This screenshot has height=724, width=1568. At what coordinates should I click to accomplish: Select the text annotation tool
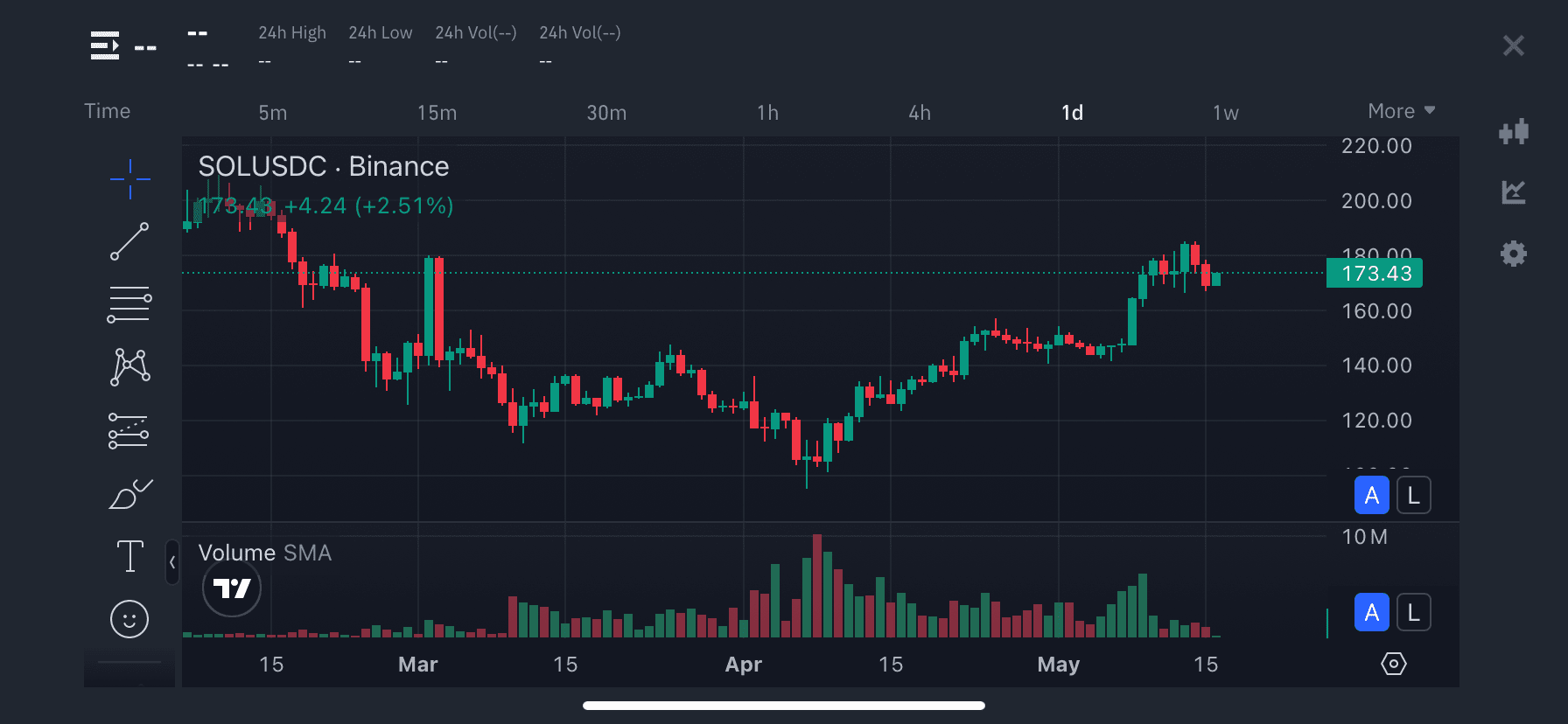pyautogui.click(x=130, y=556)
